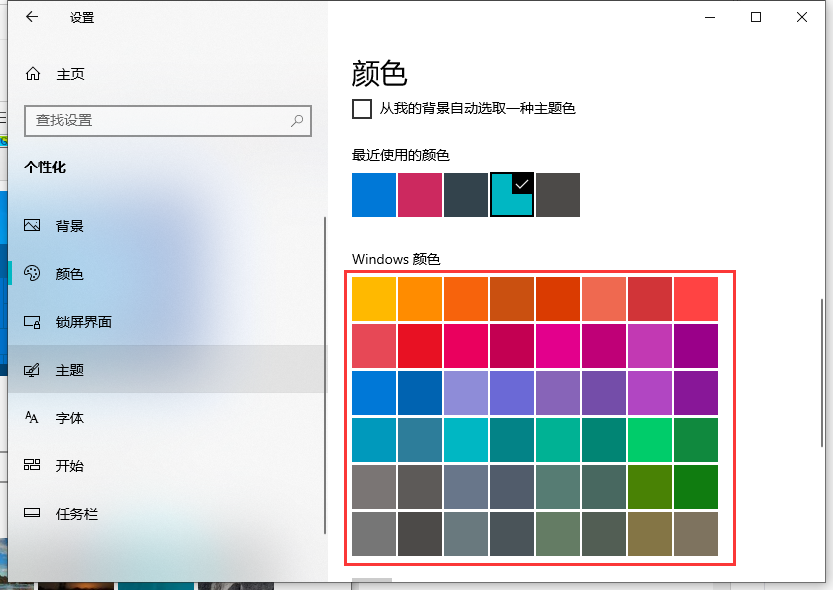833x590 pixels.
Task: Click the 主题 brush icon in sidebar
Action: click(34, 369)
